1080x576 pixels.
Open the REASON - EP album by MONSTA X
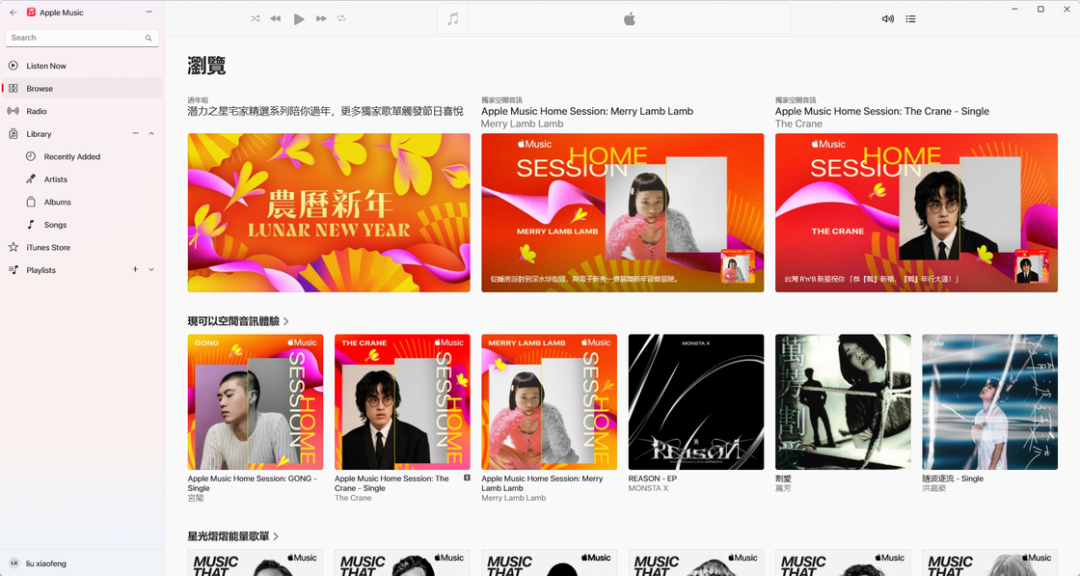[x=695, y=401]
